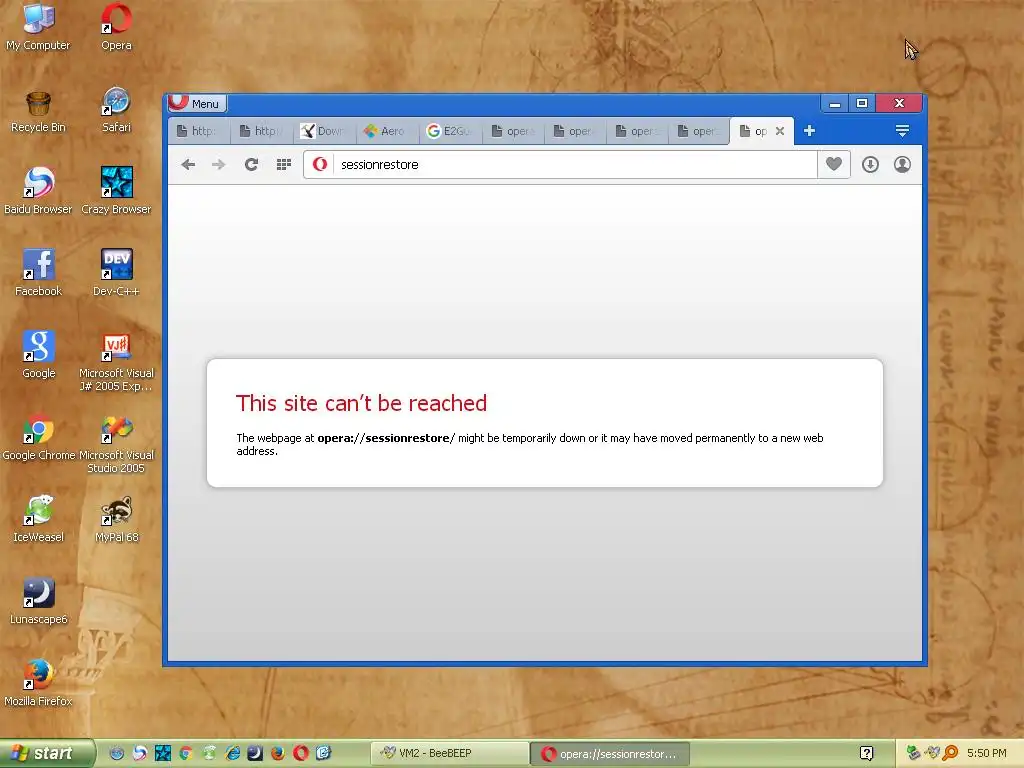This screenshot has height=768, width=1024.
Task: Launch Opera from the Quick Launch bar
Action: pyautogui.click(x=300, y=753)
